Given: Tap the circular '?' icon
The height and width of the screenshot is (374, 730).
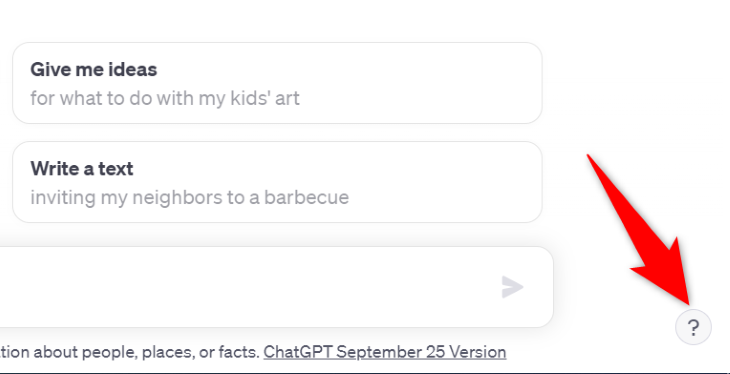Looking at the screenshot, I should pos(693,327).
